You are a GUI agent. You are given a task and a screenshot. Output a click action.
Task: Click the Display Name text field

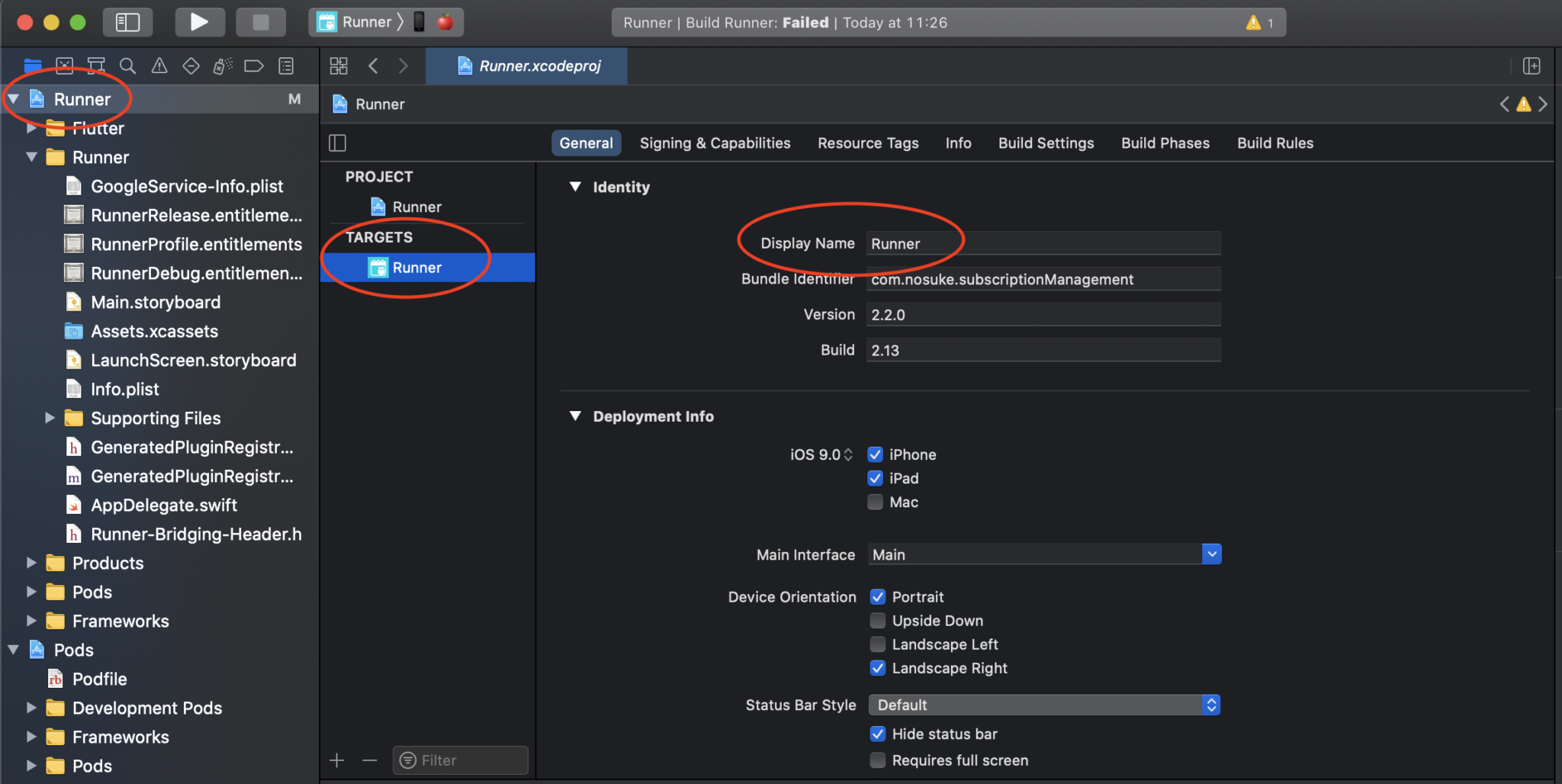tap(1043, 244)
